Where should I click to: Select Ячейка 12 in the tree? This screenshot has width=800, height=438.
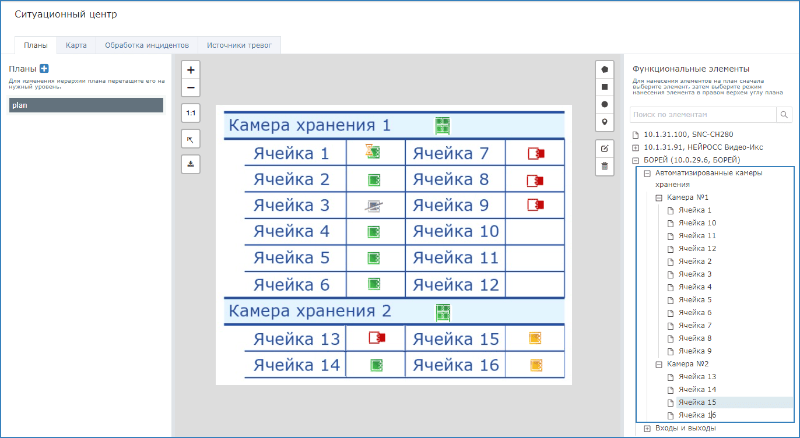tap(697, 249)
